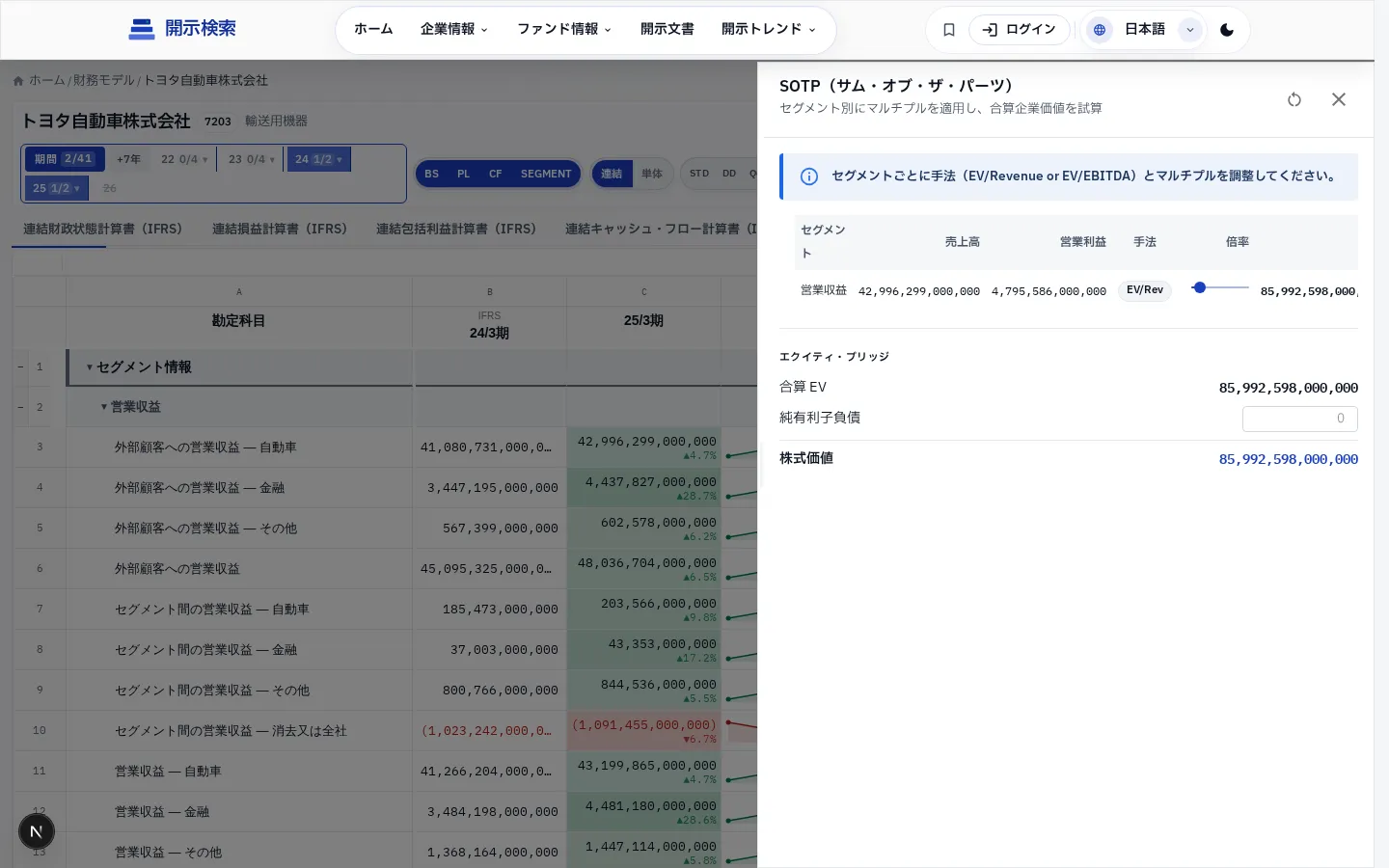Open the 企業情報 menu

pos(454,30)
